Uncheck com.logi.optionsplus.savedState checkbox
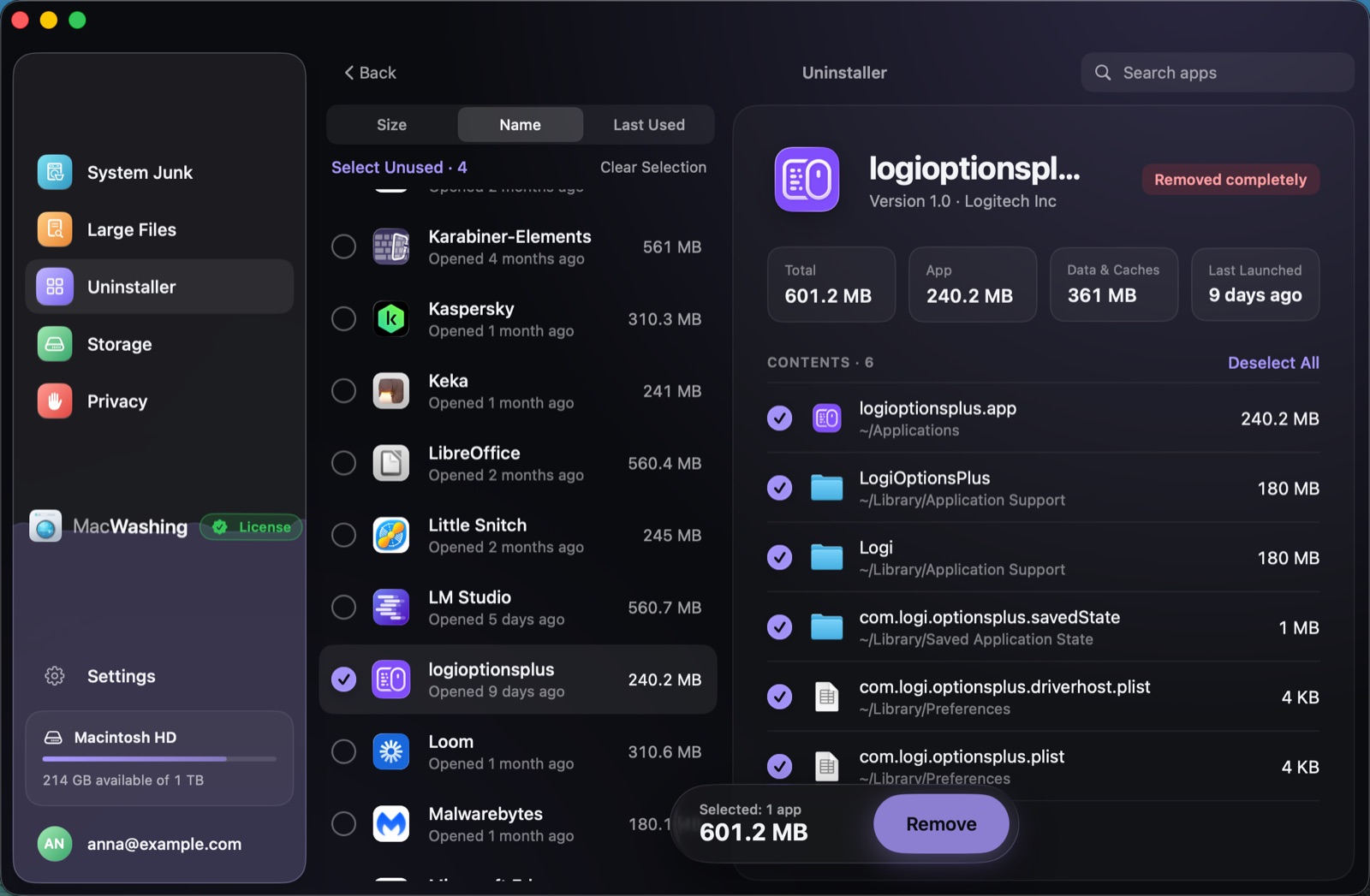1370x896 pixels. coord(779,627)
